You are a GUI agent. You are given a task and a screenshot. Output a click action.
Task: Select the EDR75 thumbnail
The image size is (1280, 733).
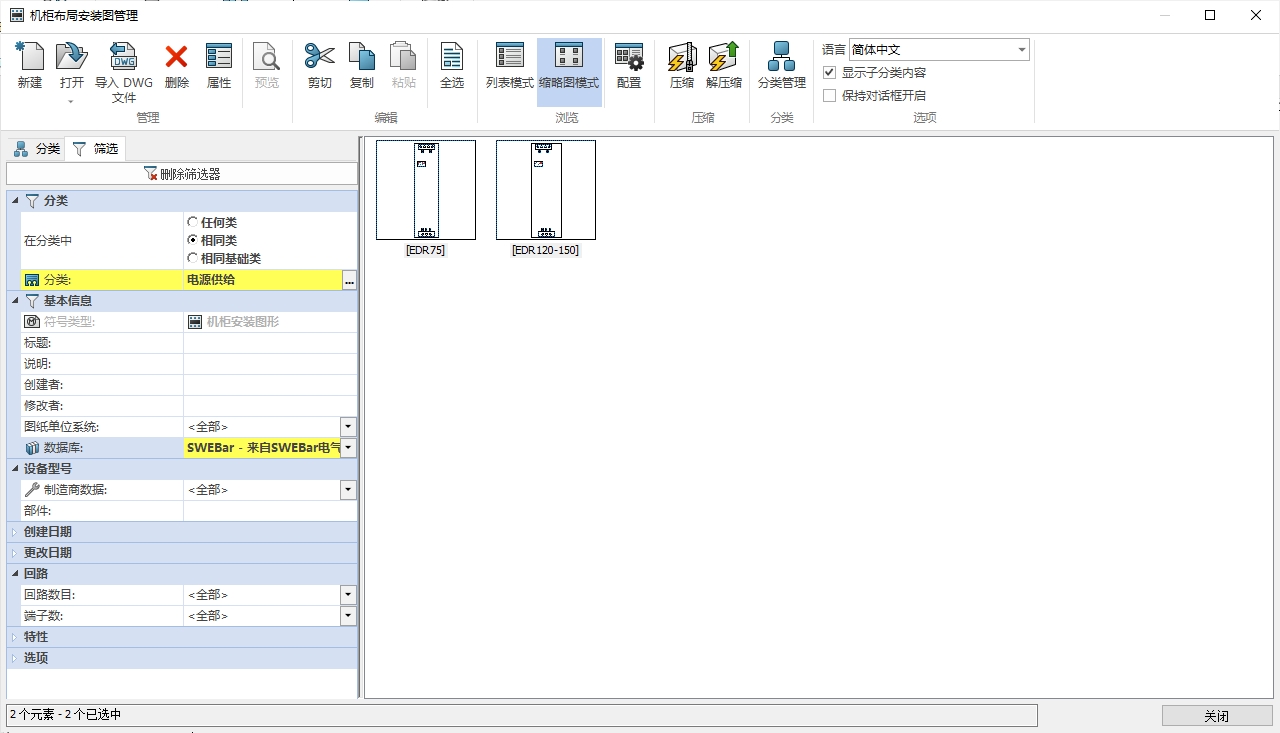coord(425,190)
